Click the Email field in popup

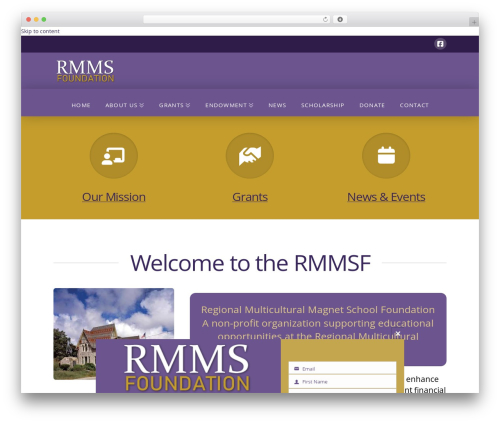[342, 369]
